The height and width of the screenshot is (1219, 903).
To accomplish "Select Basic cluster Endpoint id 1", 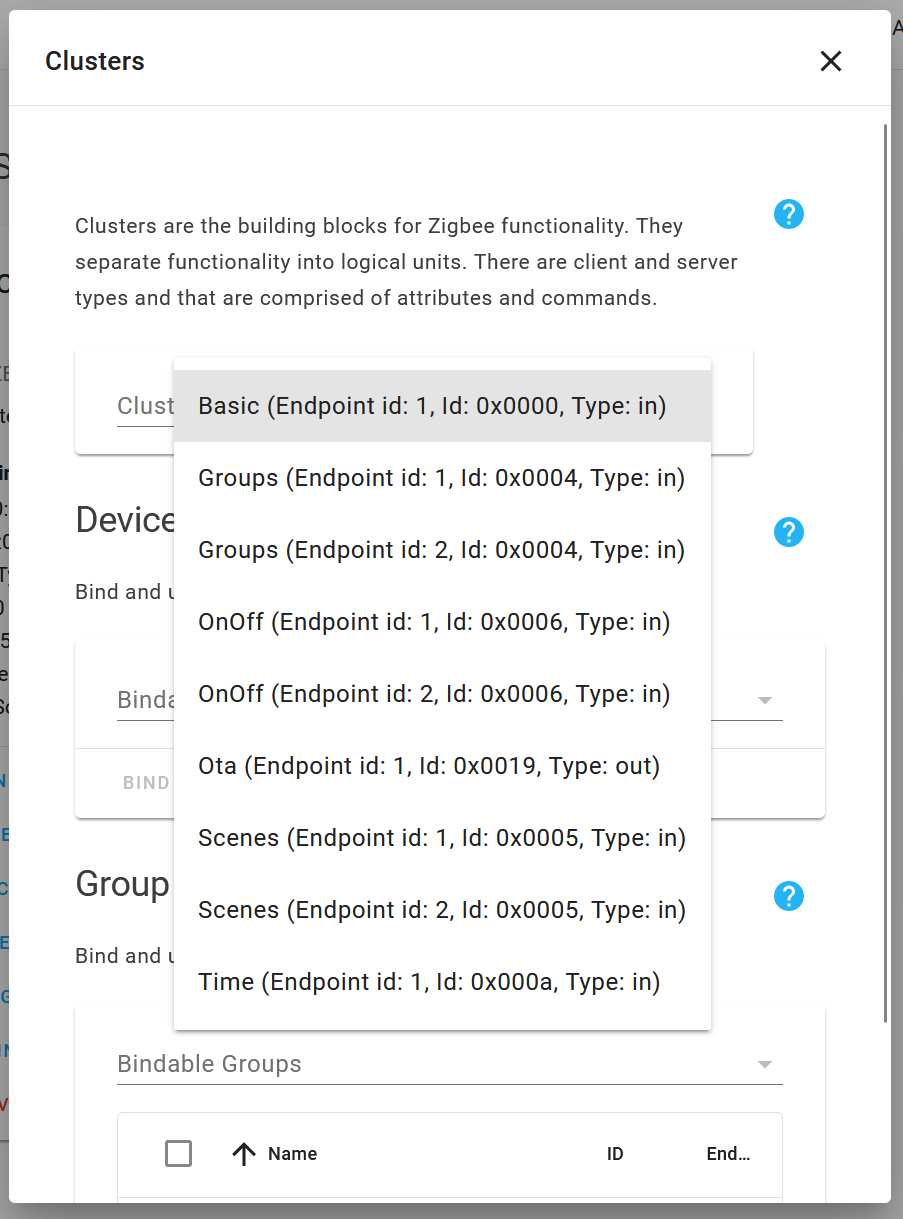I will pyautogui.click(x=442, y=406).
